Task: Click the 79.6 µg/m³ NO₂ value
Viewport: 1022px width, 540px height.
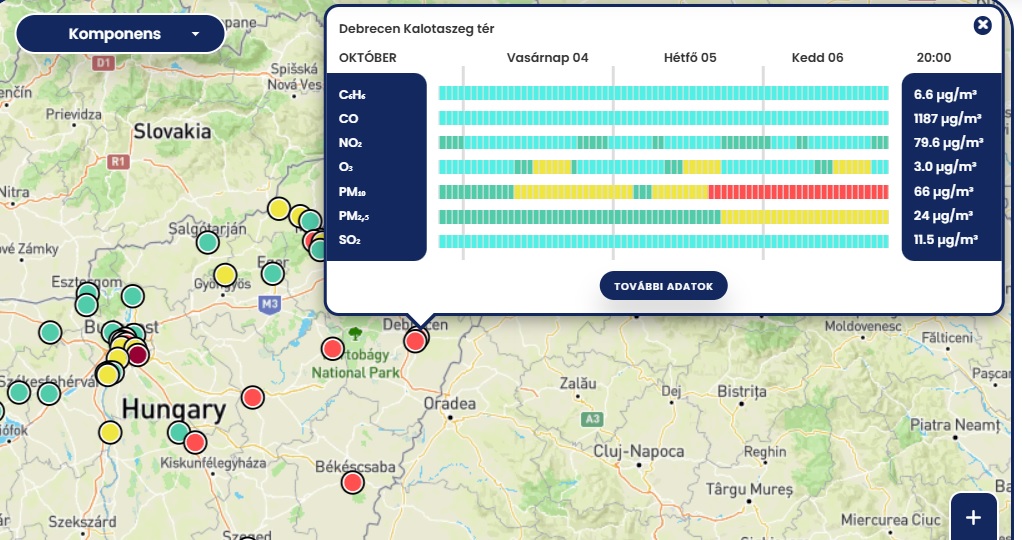Action: pyautogui.click(x=948, y=143)
